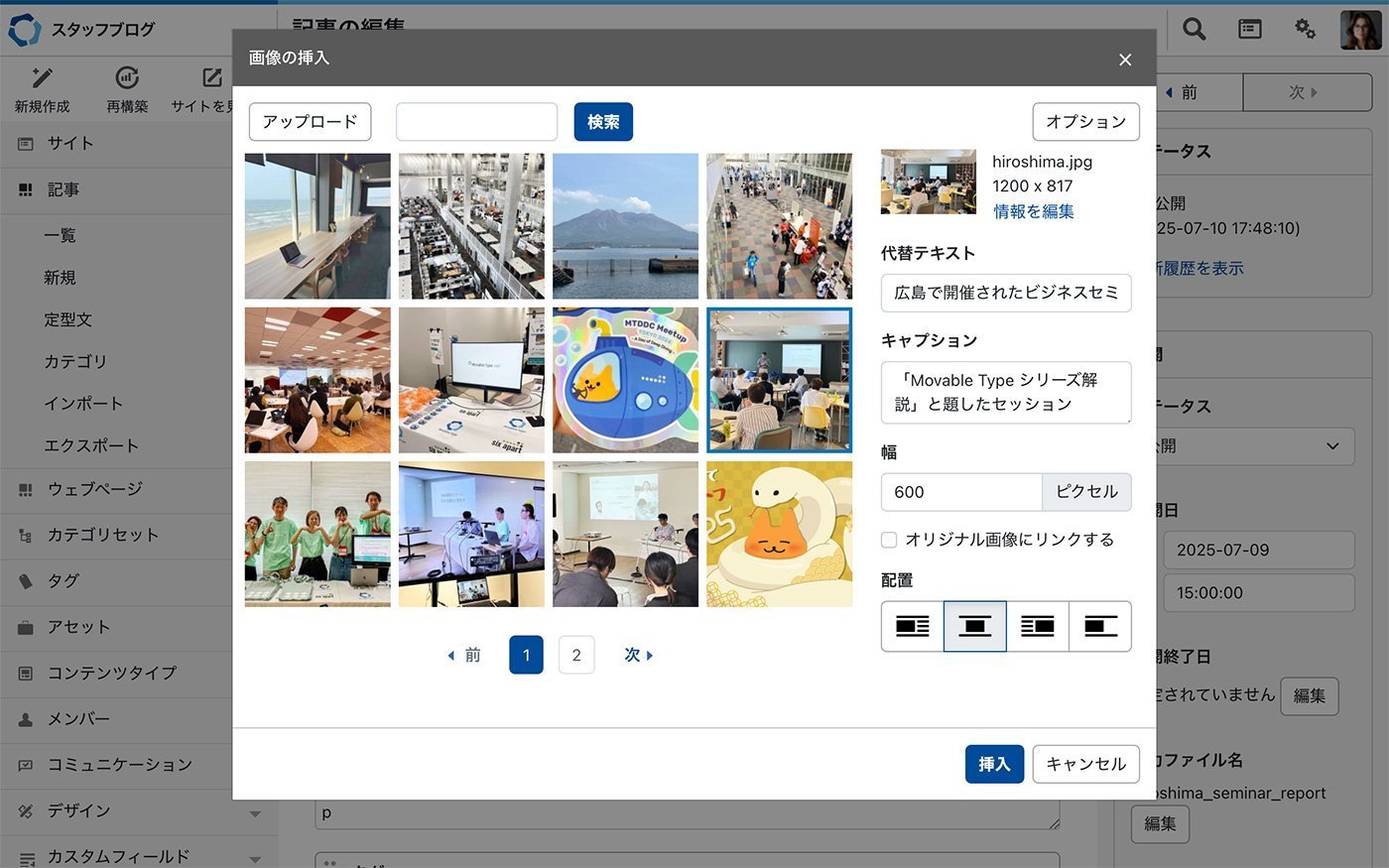Select the volcano landscape thumbnail
Image resolution: width=1389 pixels, height=868 pixels.
coord(625,225)
